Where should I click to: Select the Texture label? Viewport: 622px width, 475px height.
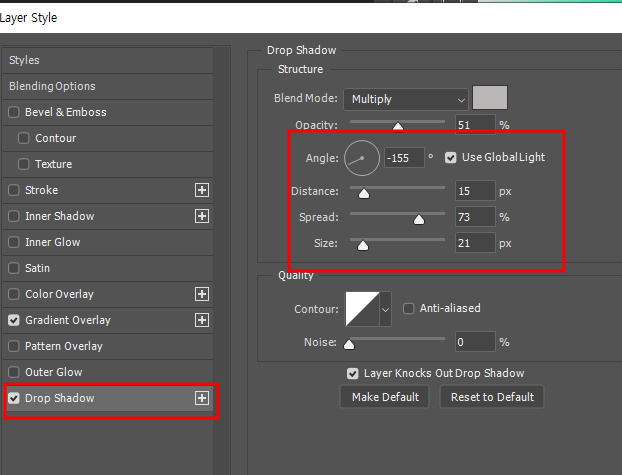tap(54, 164)
